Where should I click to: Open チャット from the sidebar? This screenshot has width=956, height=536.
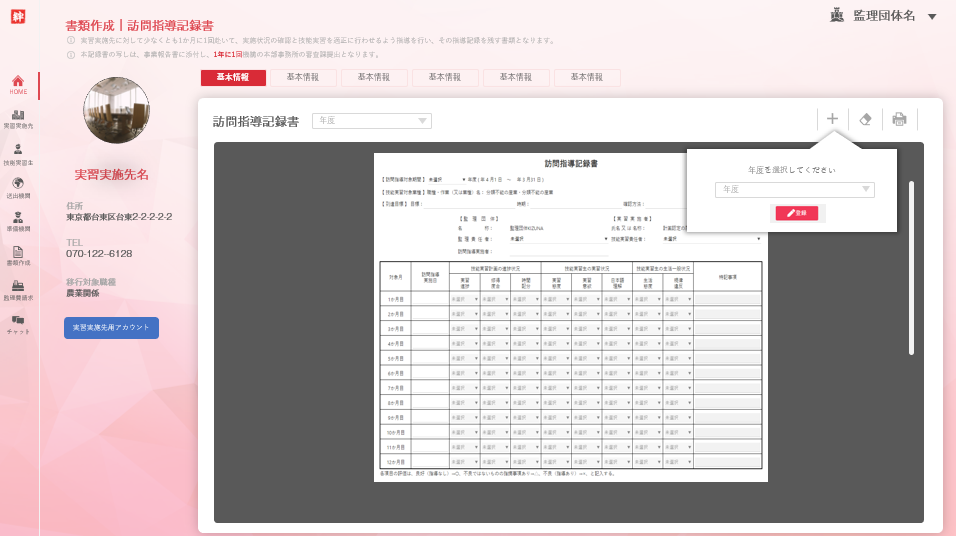(18, 324)
